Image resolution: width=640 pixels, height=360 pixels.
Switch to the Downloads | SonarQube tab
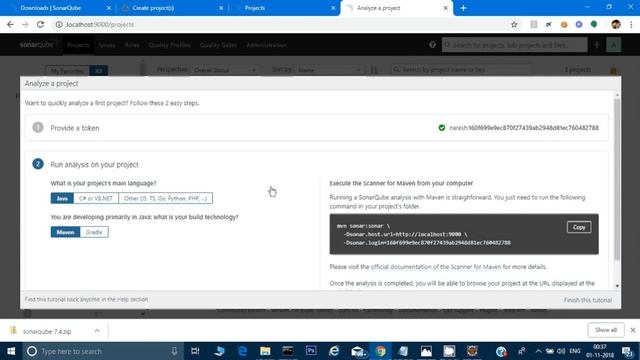(51, 8)
